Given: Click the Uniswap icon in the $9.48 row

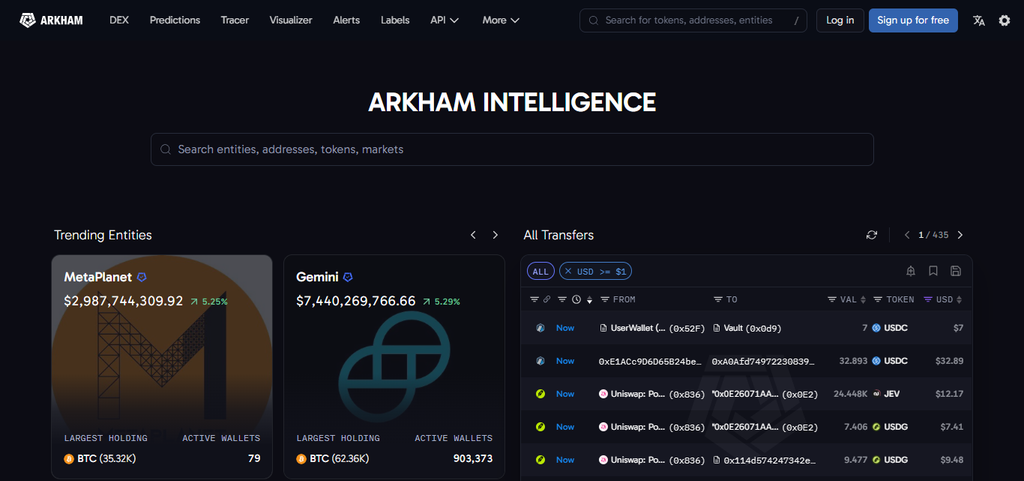Looking at the screenshot, I should [603, 460].
